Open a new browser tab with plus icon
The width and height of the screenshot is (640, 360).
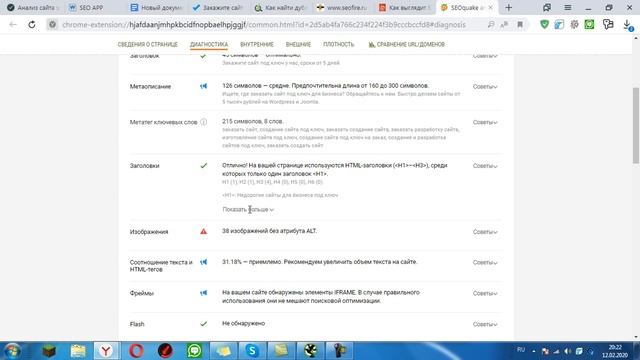509,7
